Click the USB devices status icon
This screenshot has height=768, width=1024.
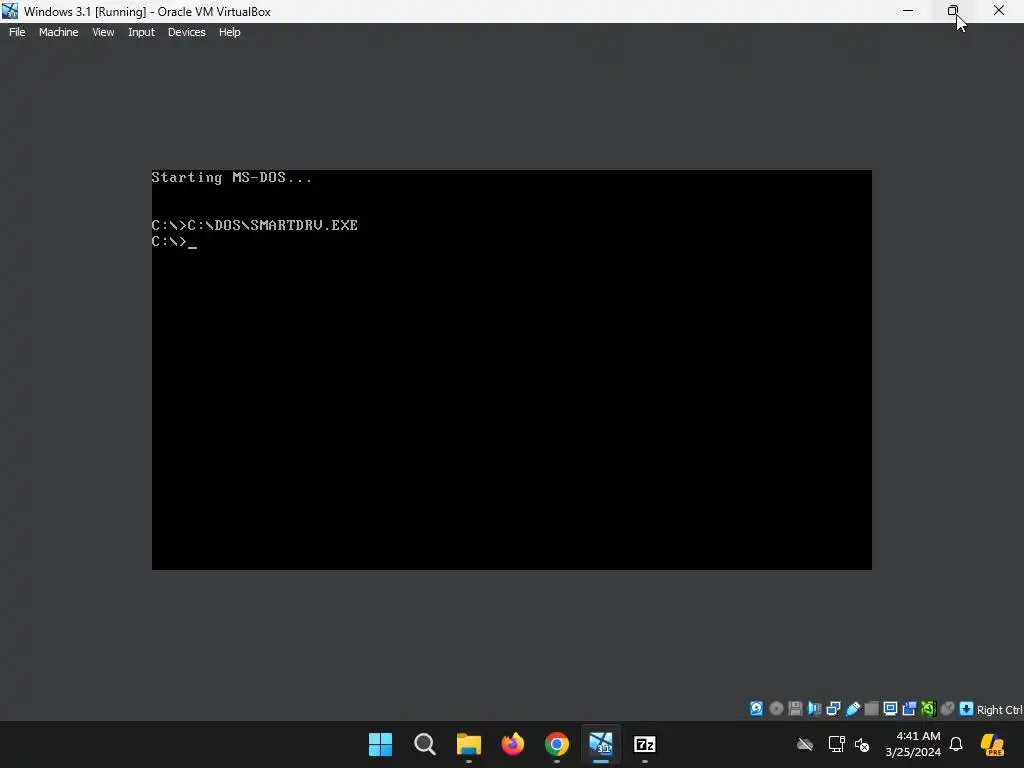[x=852, y=709]
